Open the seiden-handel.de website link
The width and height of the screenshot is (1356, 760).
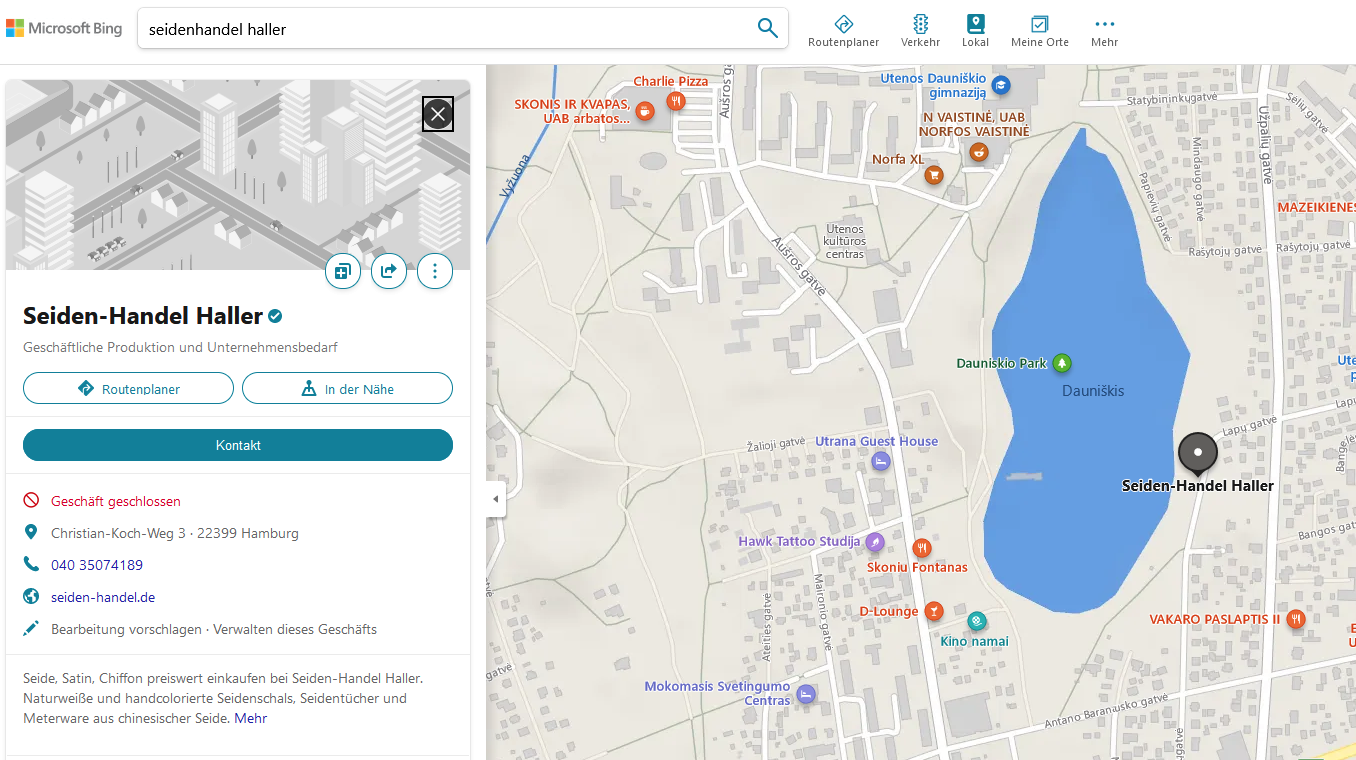tap(103, 597)
